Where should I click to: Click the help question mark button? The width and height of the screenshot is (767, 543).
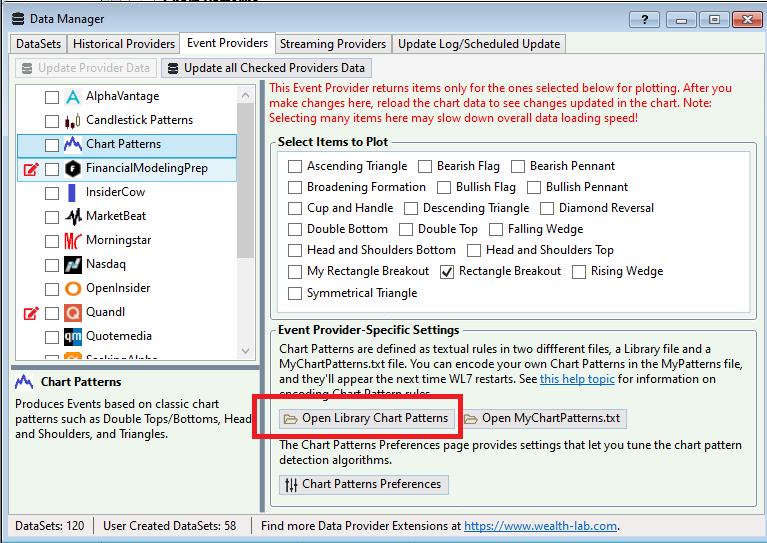(x=644, y=20)
